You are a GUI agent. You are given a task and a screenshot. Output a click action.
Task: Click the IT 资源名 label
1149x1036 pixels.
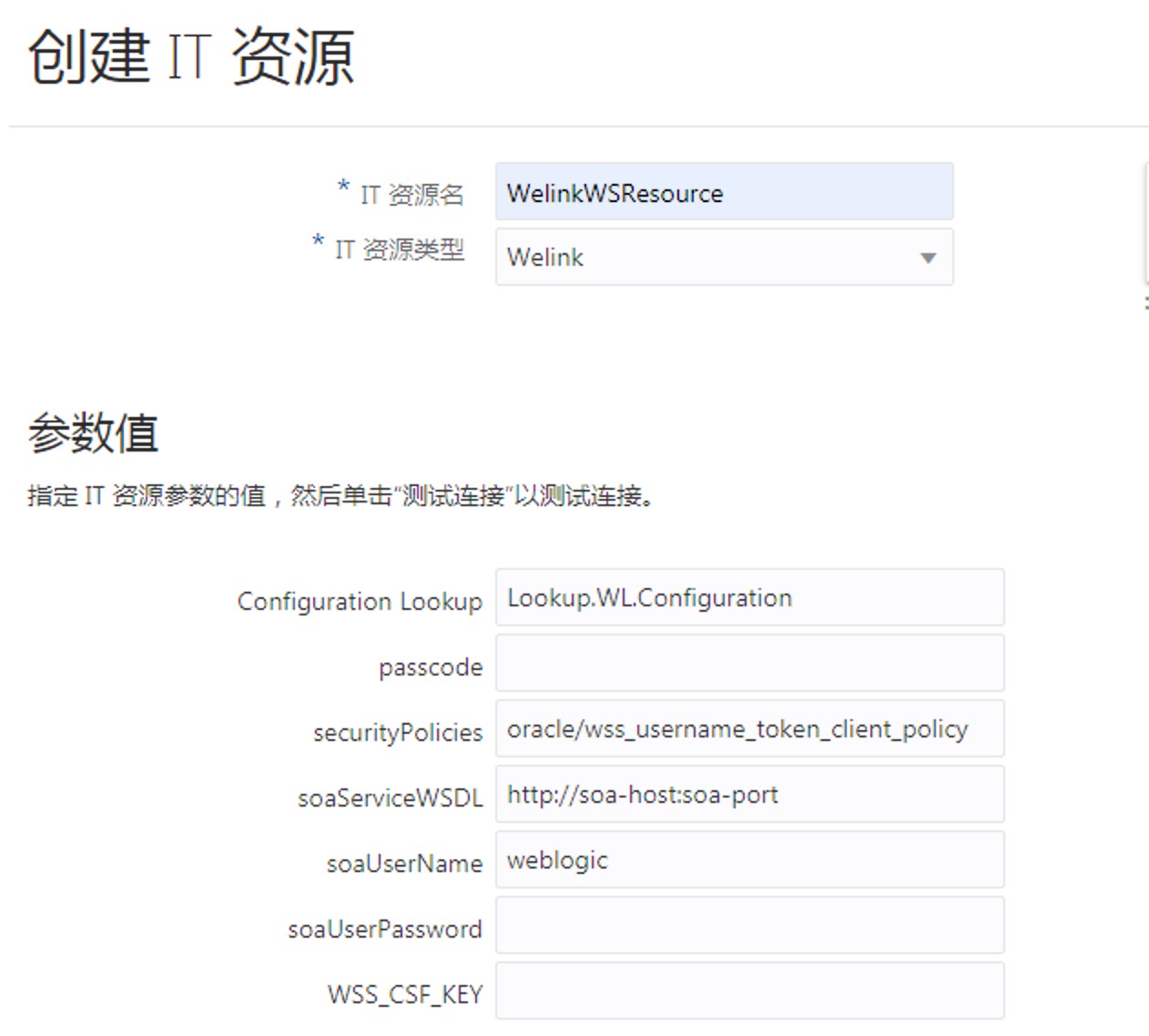click(x=412, y=195)
